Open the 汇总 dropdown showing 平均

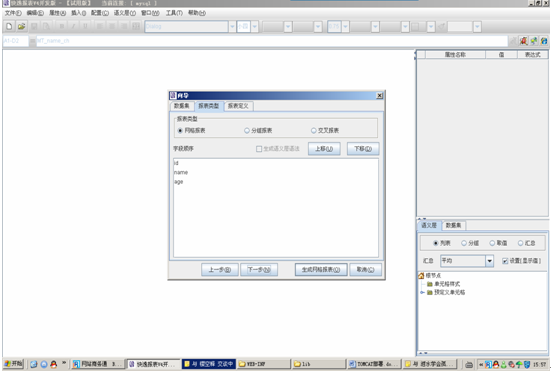(490, 261)
